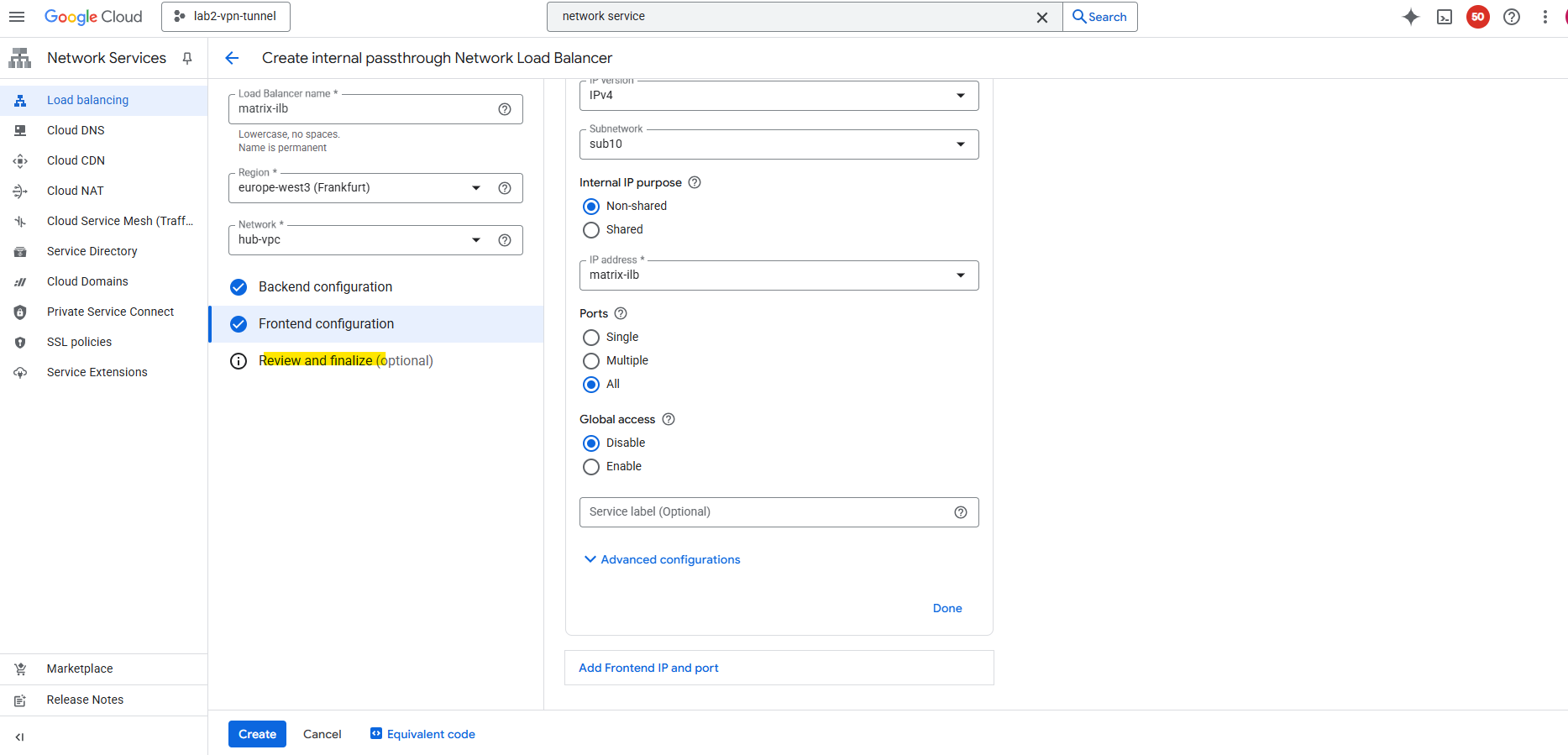
Task: Select the Shared IP purpose option
Action: point(591,230)
